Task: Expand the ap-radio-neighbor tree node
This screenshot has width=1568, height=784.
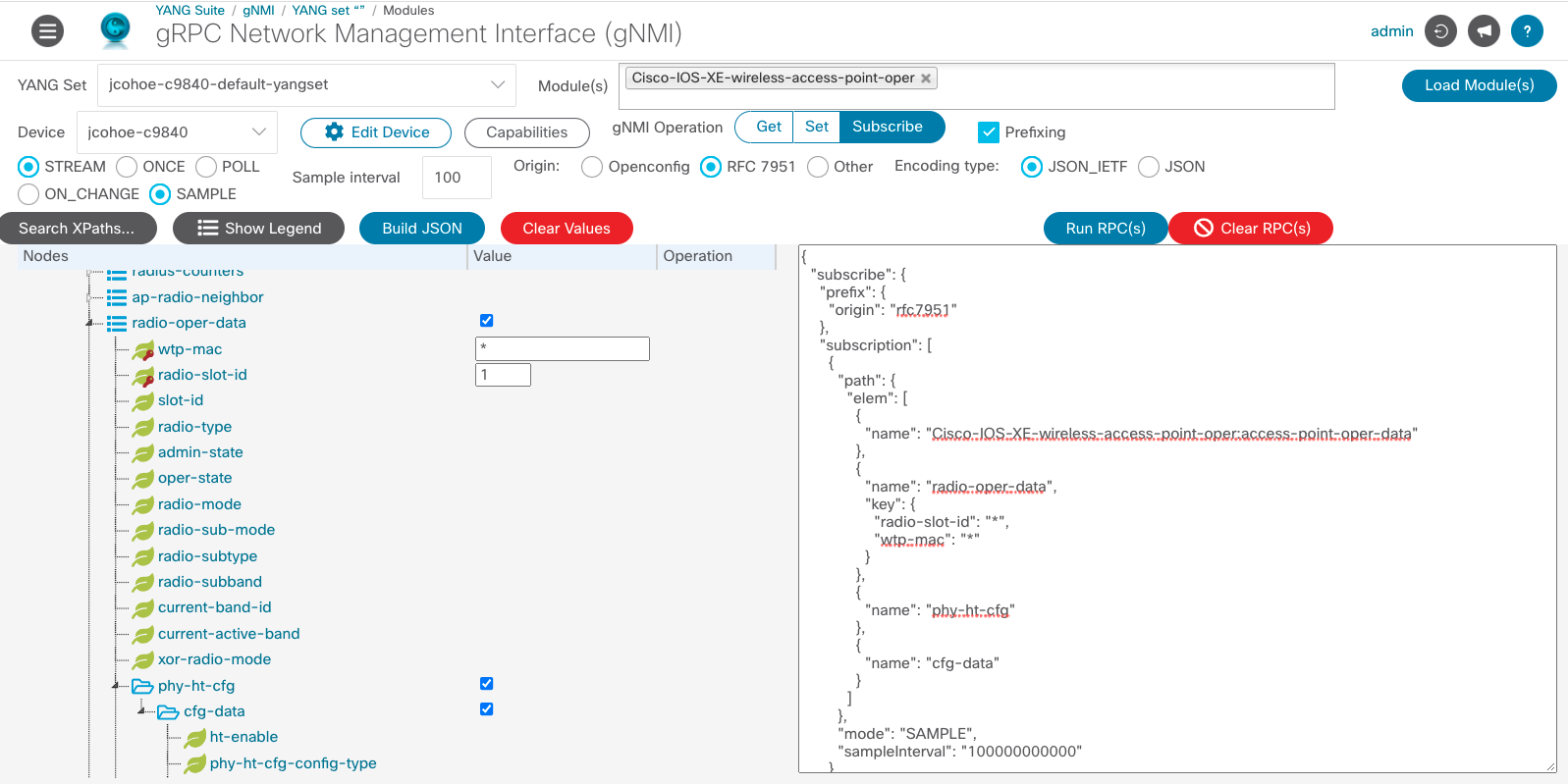Action: (x=89, y=297)
